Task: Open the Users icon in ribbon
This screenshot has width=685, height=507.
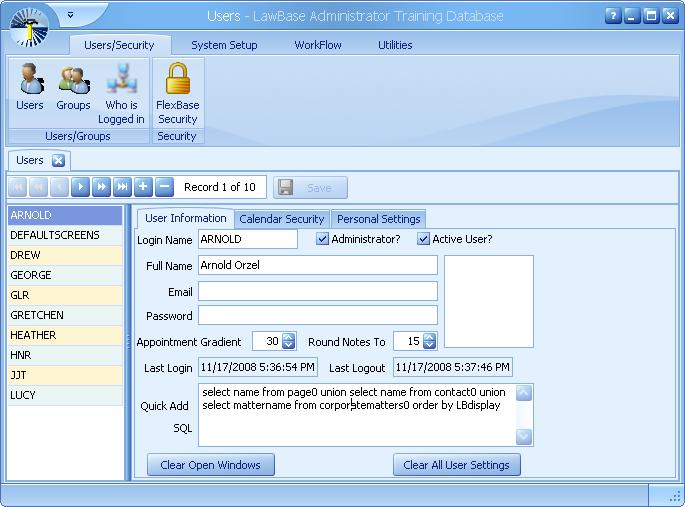Action: click(x=30, y=86)
